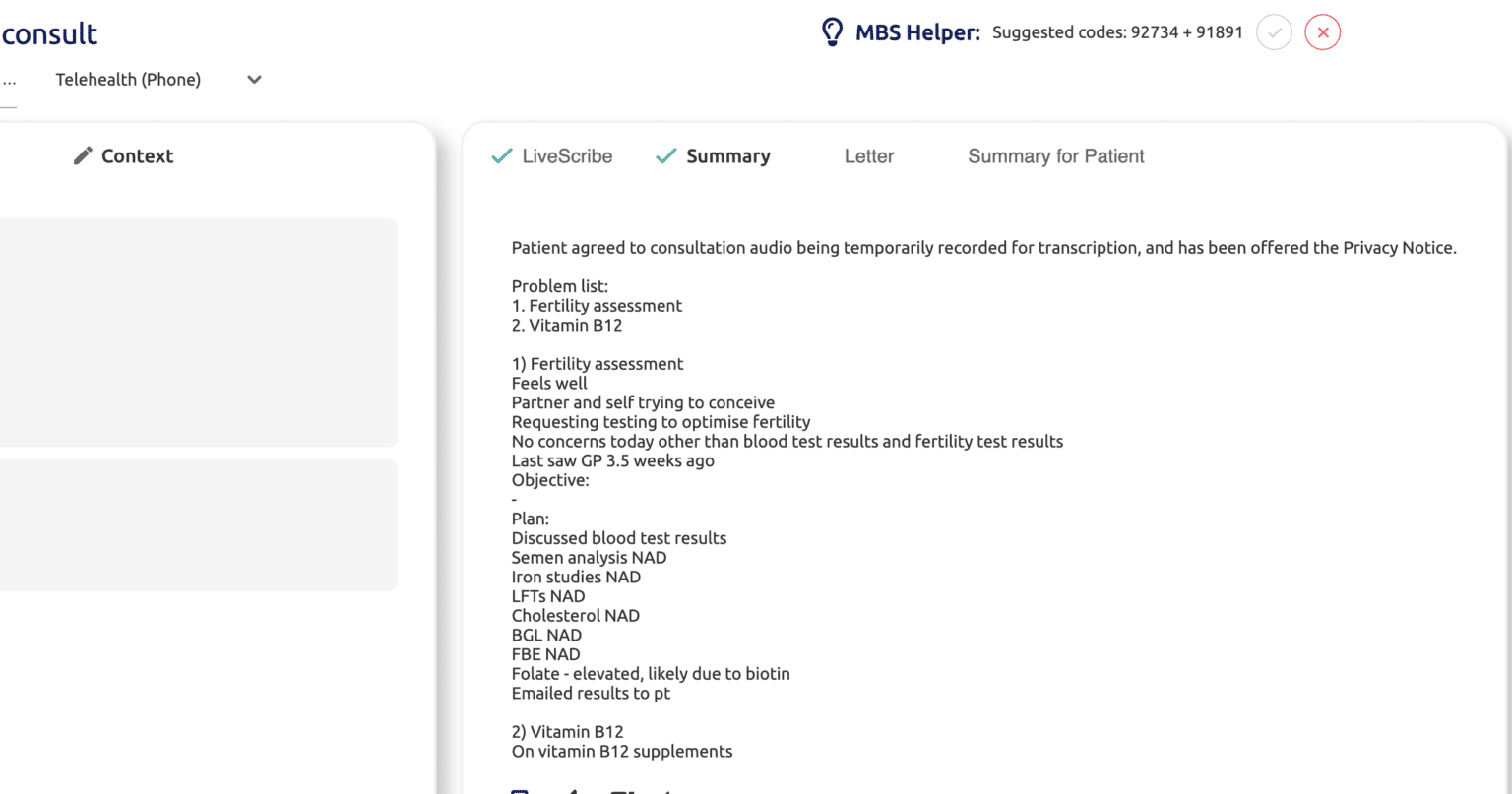This screenshot has width=1512, height=794.
Task: Click the chevron beside Telehealth (Phone)
Action: (x=253, y=80)
